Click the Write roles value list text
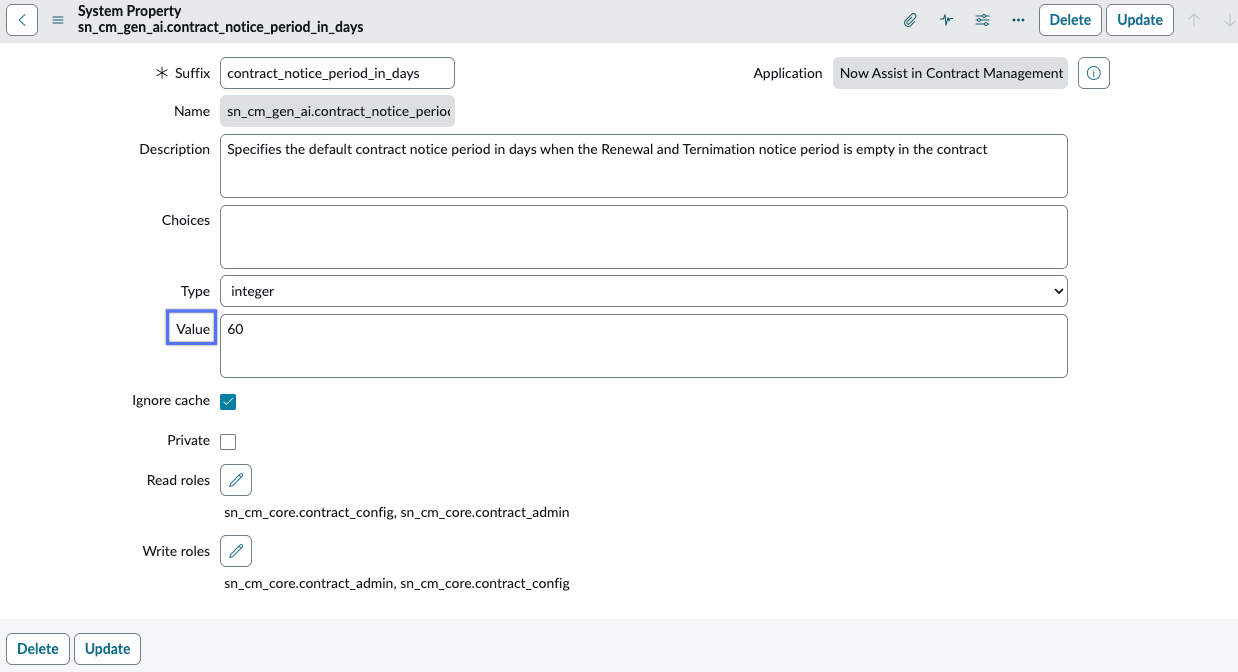 point(397,583)
